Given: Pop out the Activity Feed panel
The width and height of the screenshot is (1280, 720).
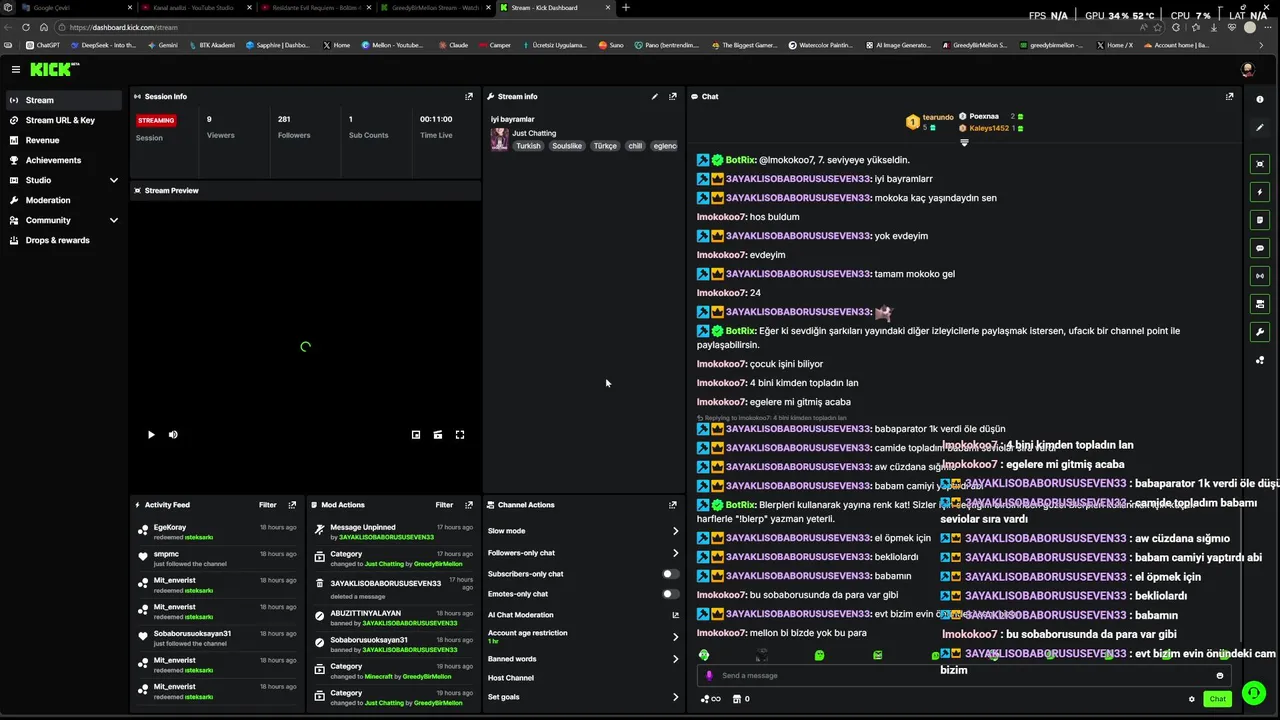Looking at the screenshot, I should (x=292, y=505).
